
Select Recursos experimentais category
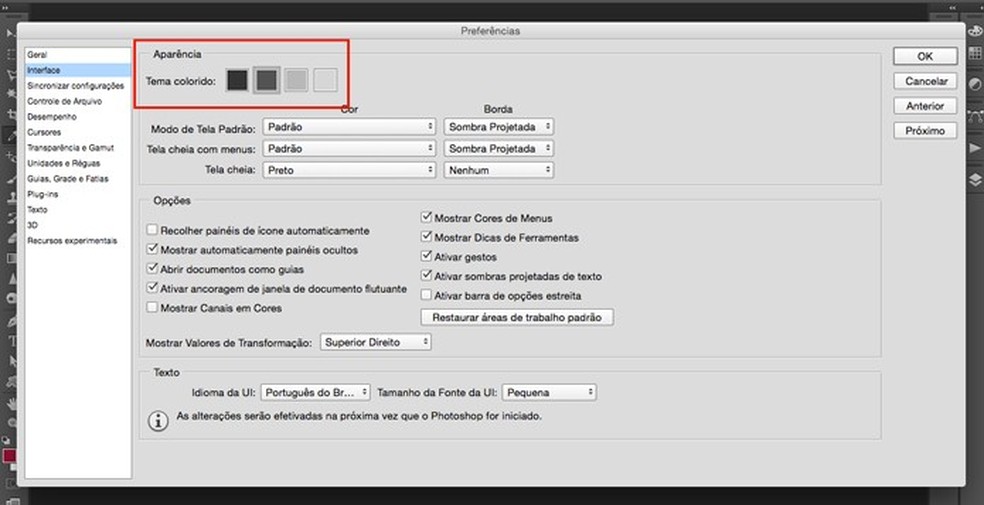[78, 241]
